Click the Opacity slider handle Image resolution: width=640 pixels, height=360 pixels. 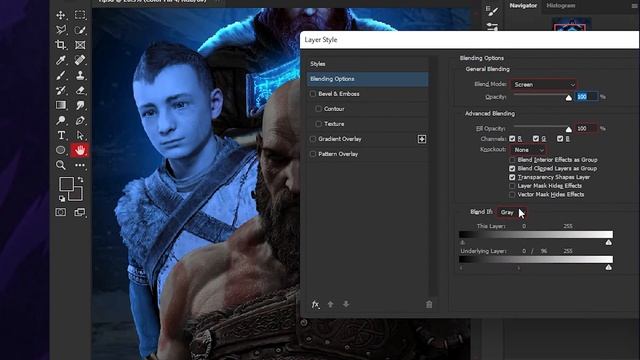coord(569,98)
